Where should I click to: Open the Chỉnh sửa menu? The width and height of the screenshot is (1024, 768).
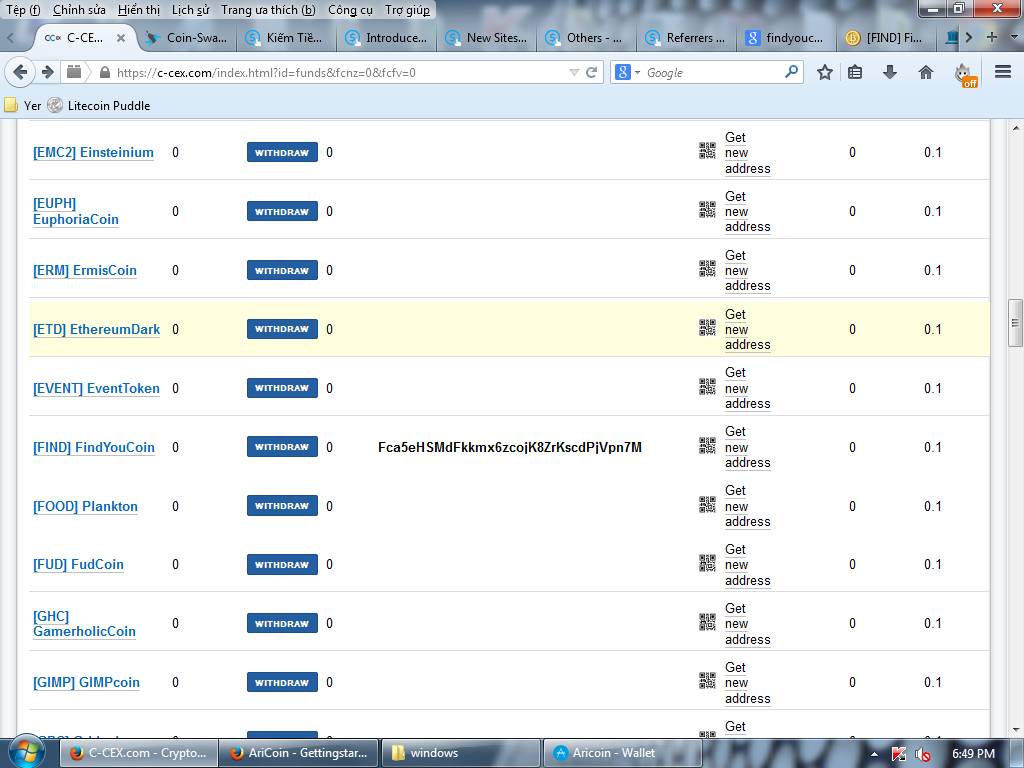(x=79, y=10)
